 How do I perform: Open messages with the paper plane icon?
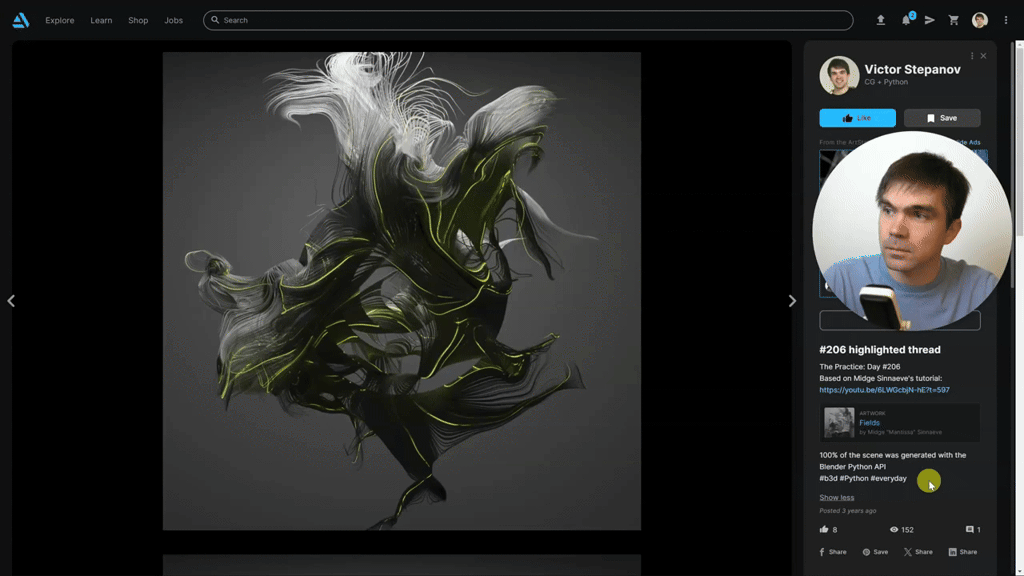pos(929,20)
